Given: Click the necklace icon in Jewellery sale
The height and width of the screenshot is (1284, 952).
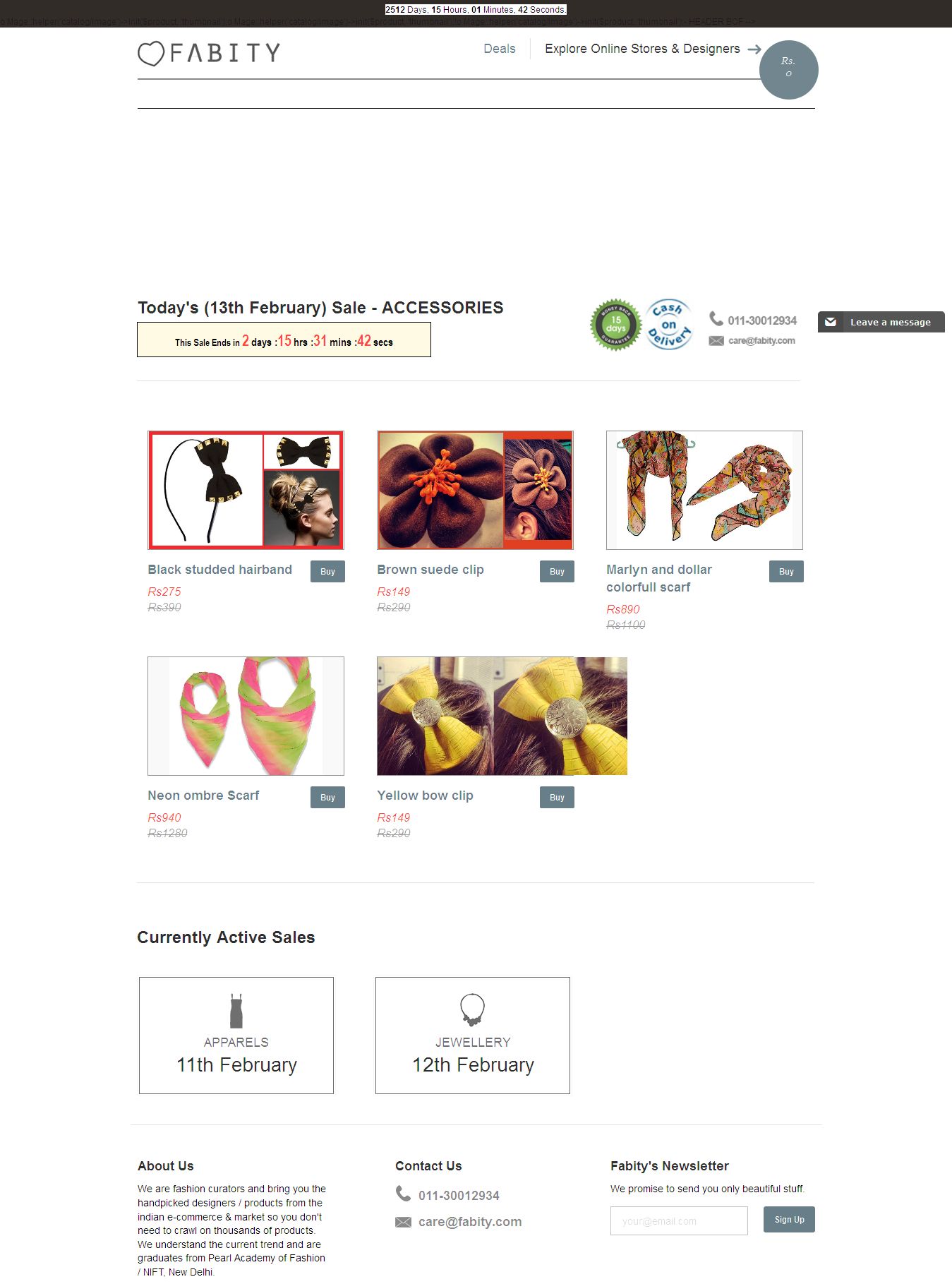Looking at the screenshot, I should tap(472, 1010).
